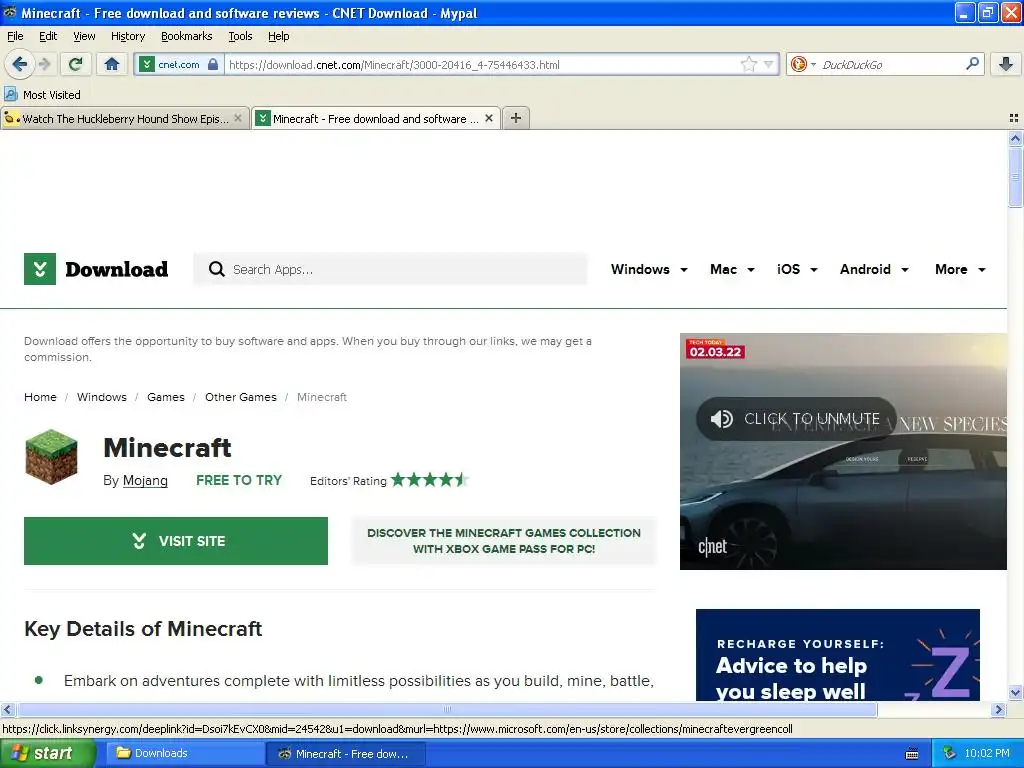Close the Minecraft download tab
The width and height of the screenshot is (1024, 768).
[488, 118]
